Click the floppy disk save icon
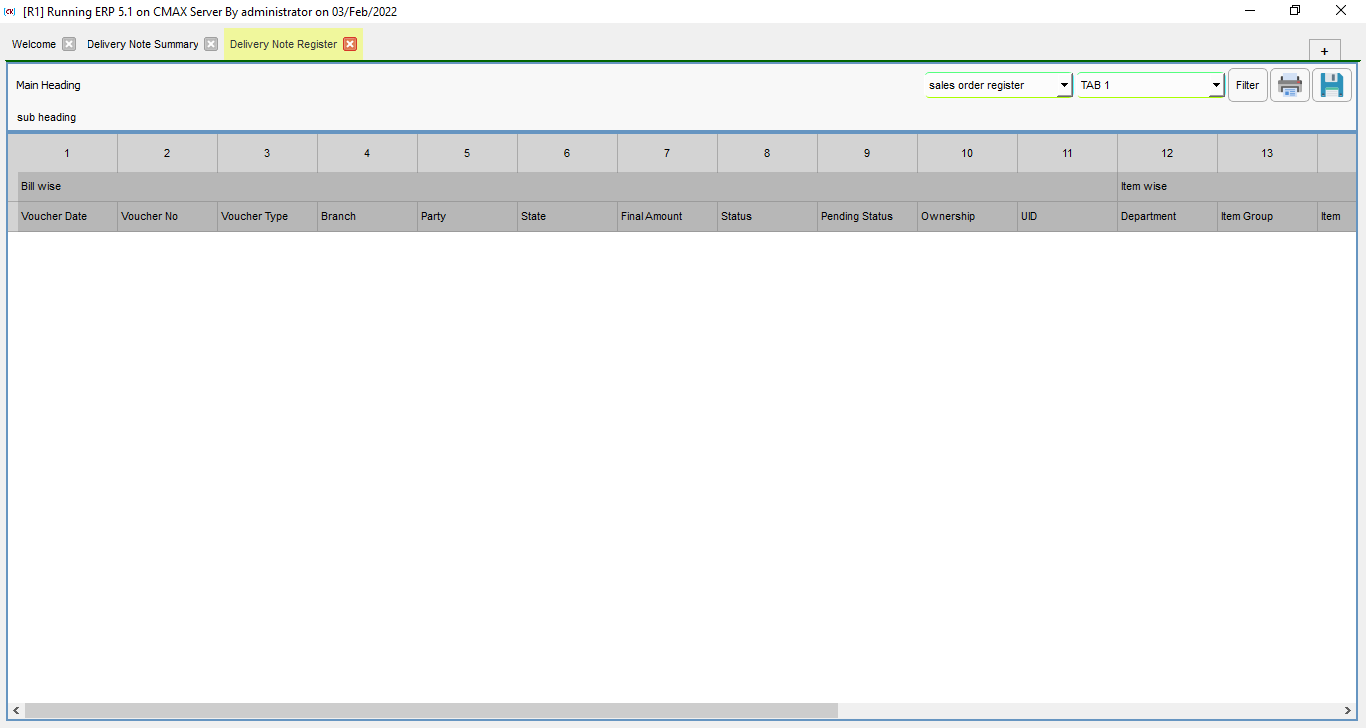Viewport: 1366px width, 728px height. pyautogui.click(x=1331, y=85)
